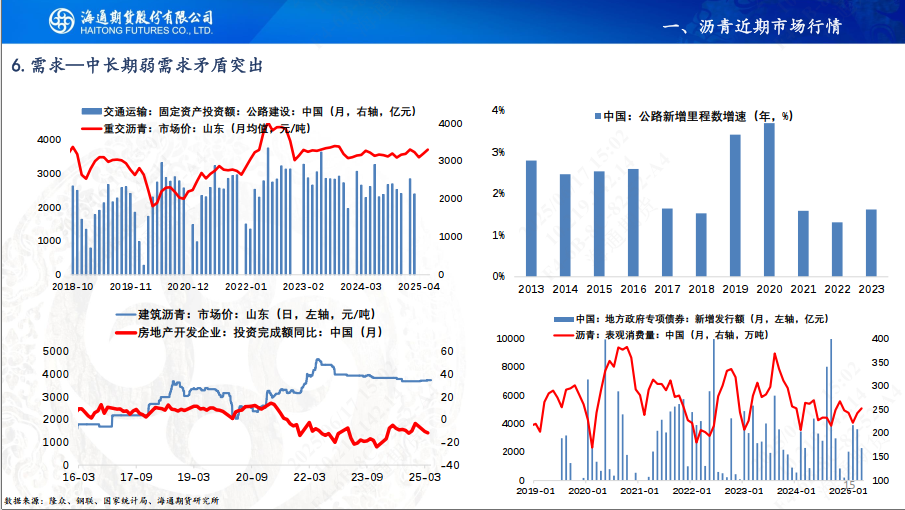Click the 2017 bar in road mileage chart
Image resolution: width=905 pixels, height=510 pixels.
pyautogui.click(x=667, y=242)
